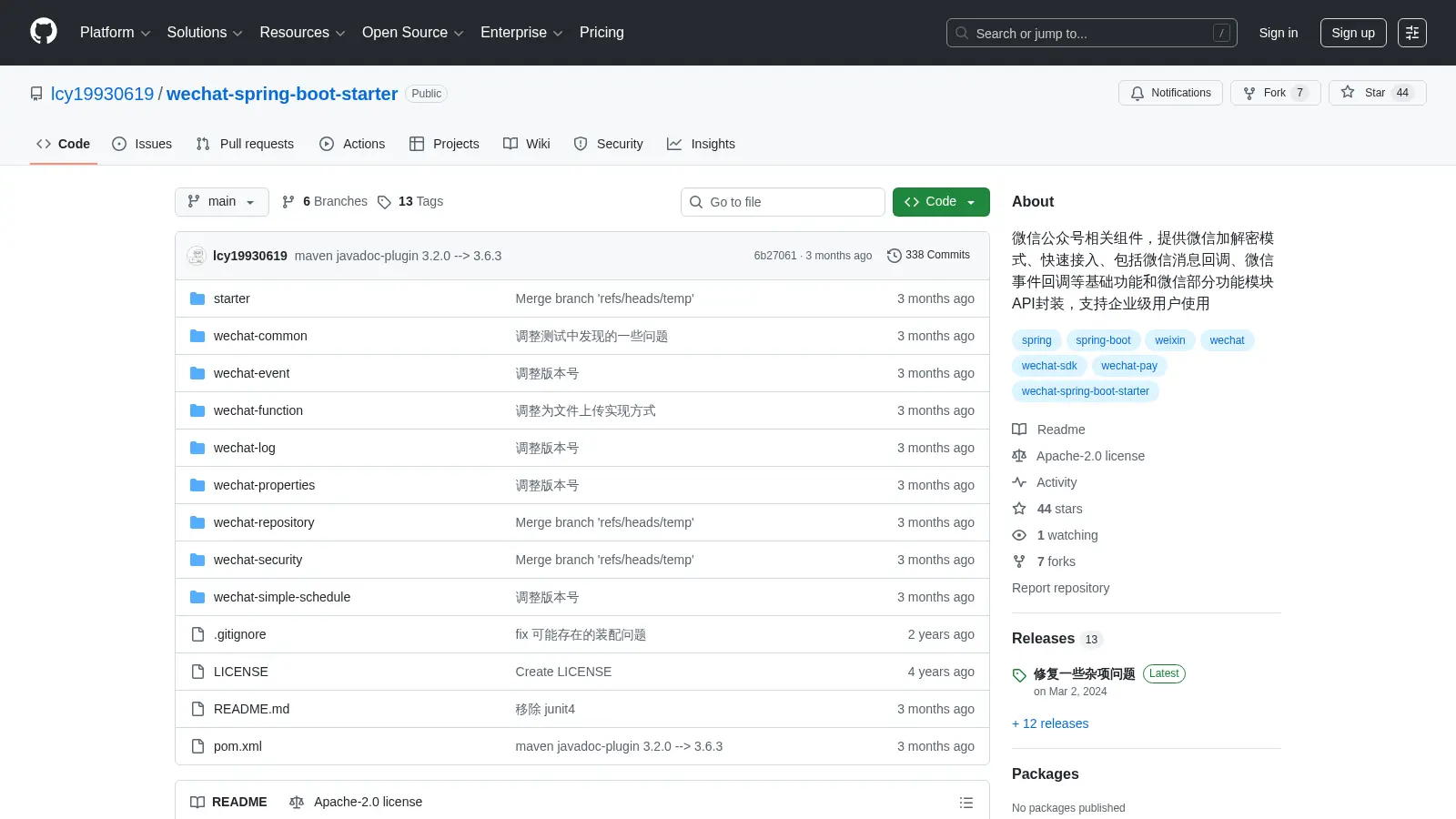Switch to the Wiki tab
Image resolution: width=1456 pixels, height=819 pixels.
click(527, 144)
